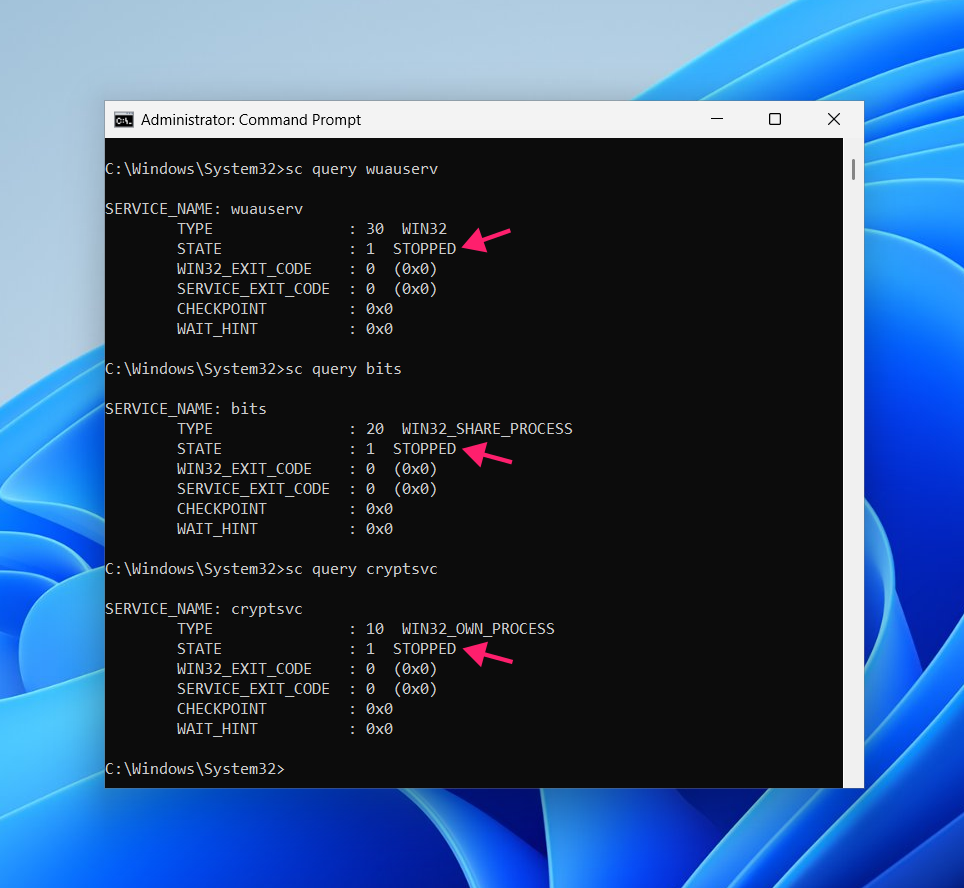The width and height of the screenshot is (964, 888).
Task: Click the scrollbar track below the thumb
Action: (853, 480)
